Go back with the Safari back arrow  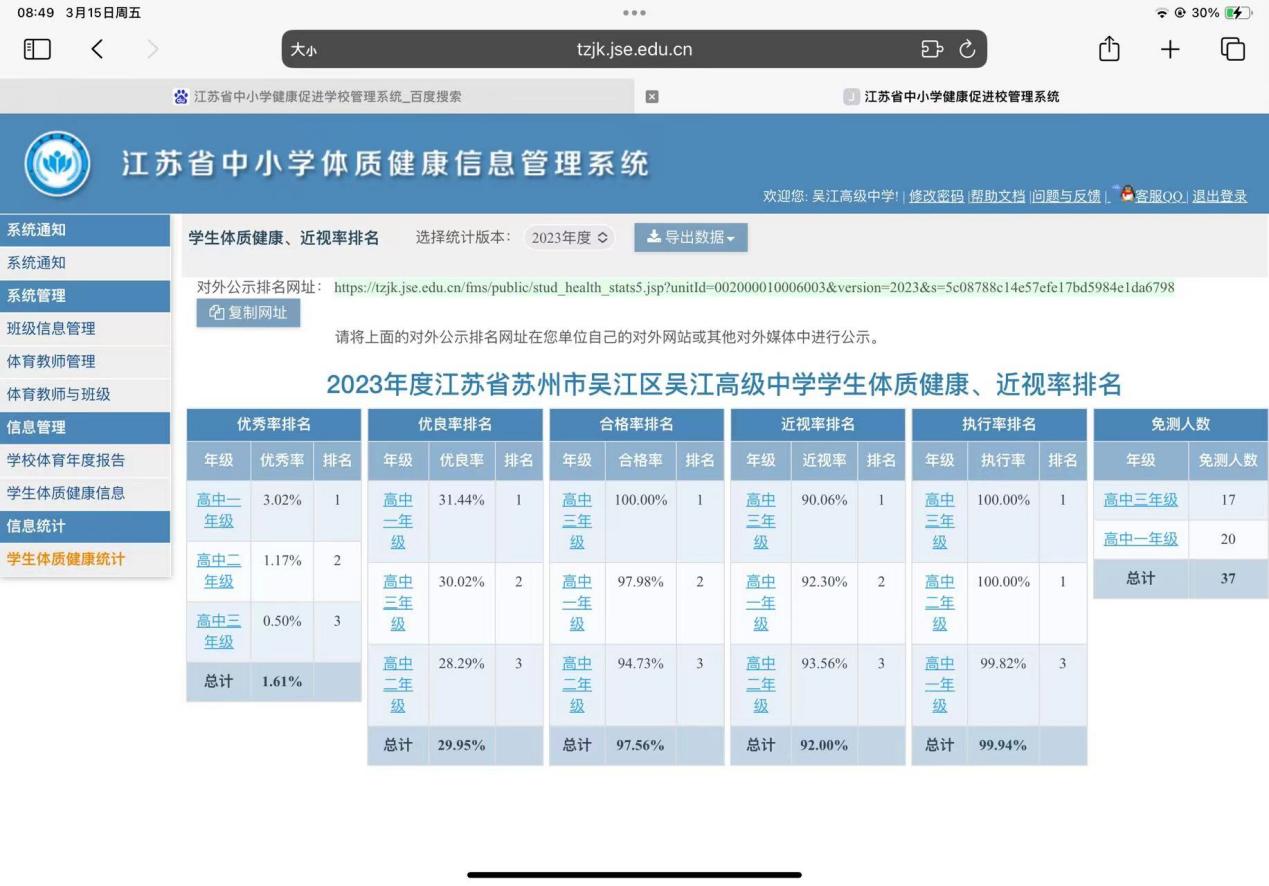[x=97, y=49]
